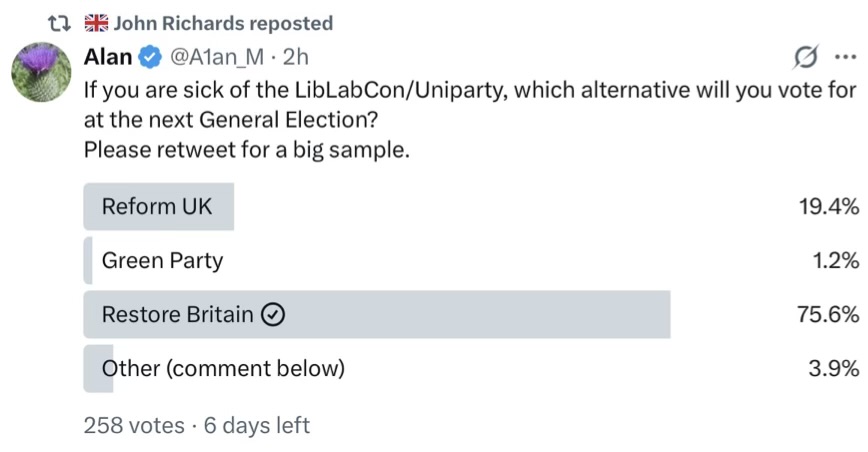Pick the "Other (comment below)" poll option

(x=223, y=368)
